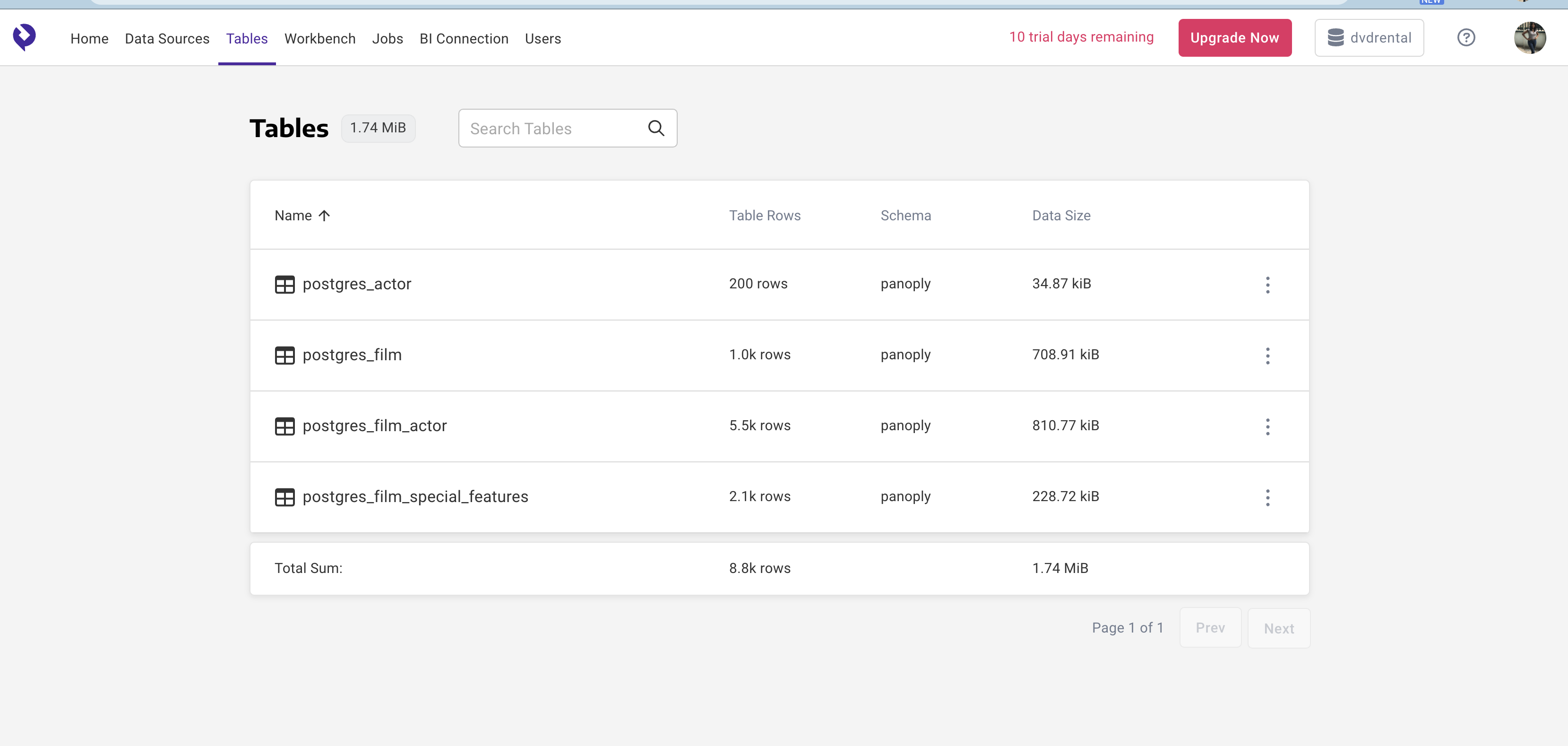Open options for postgres_film_special_features row

click(1267, 497)
